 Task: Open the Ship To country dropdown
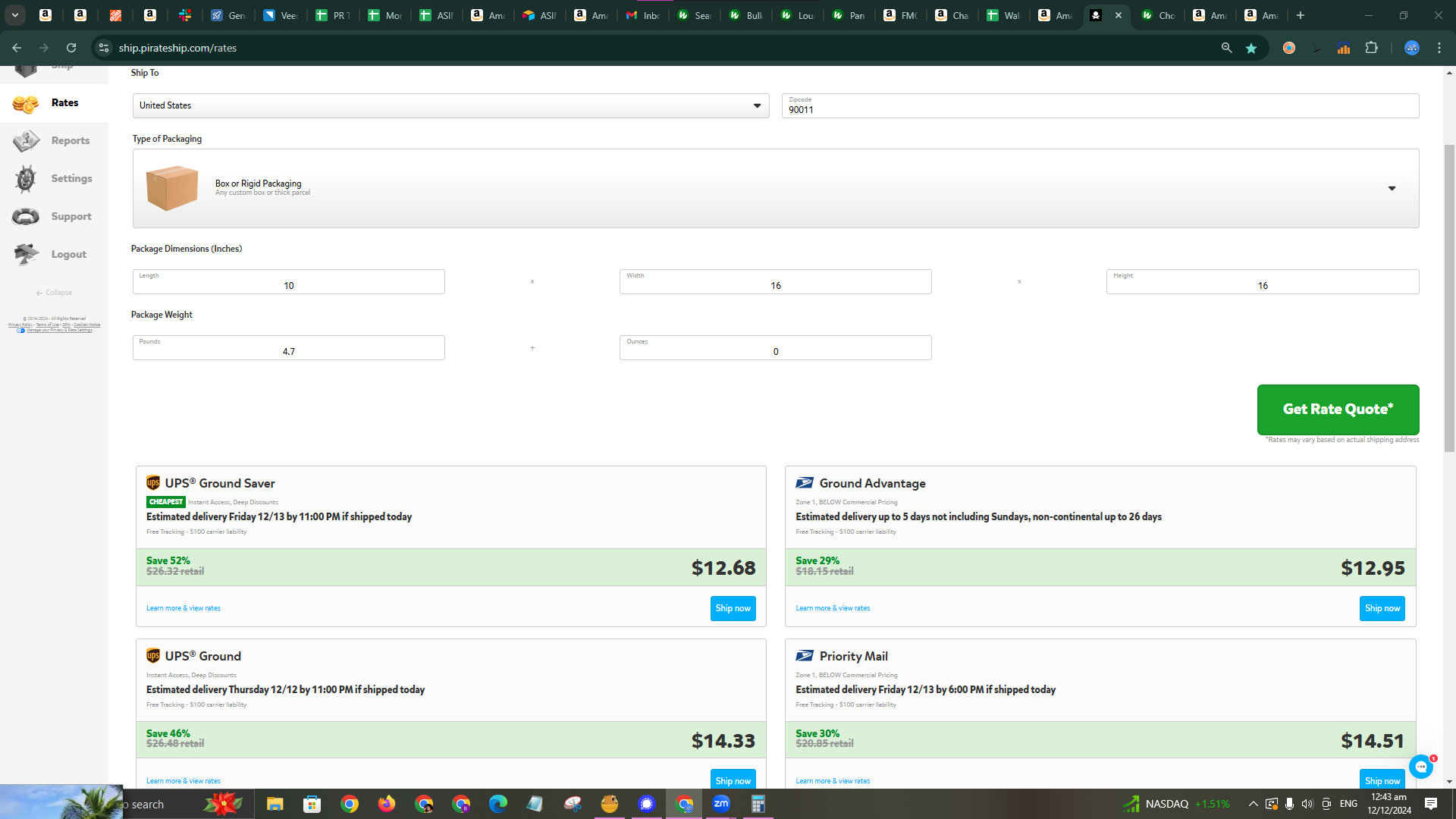coord(450,105)
